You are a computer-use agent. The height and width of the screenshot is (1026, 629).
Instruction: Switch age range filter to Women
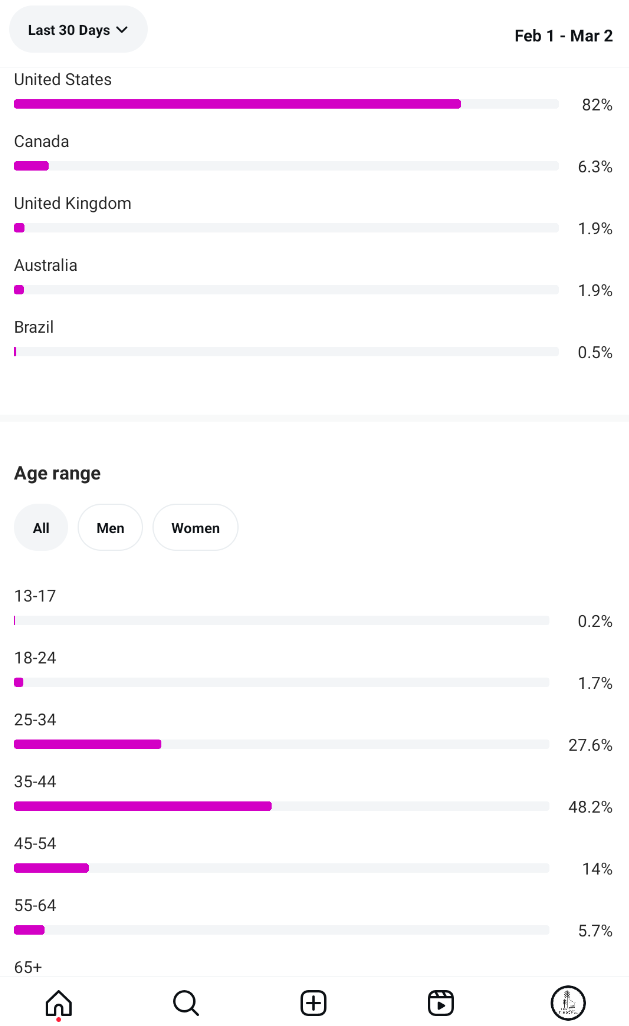pos(195,527)
